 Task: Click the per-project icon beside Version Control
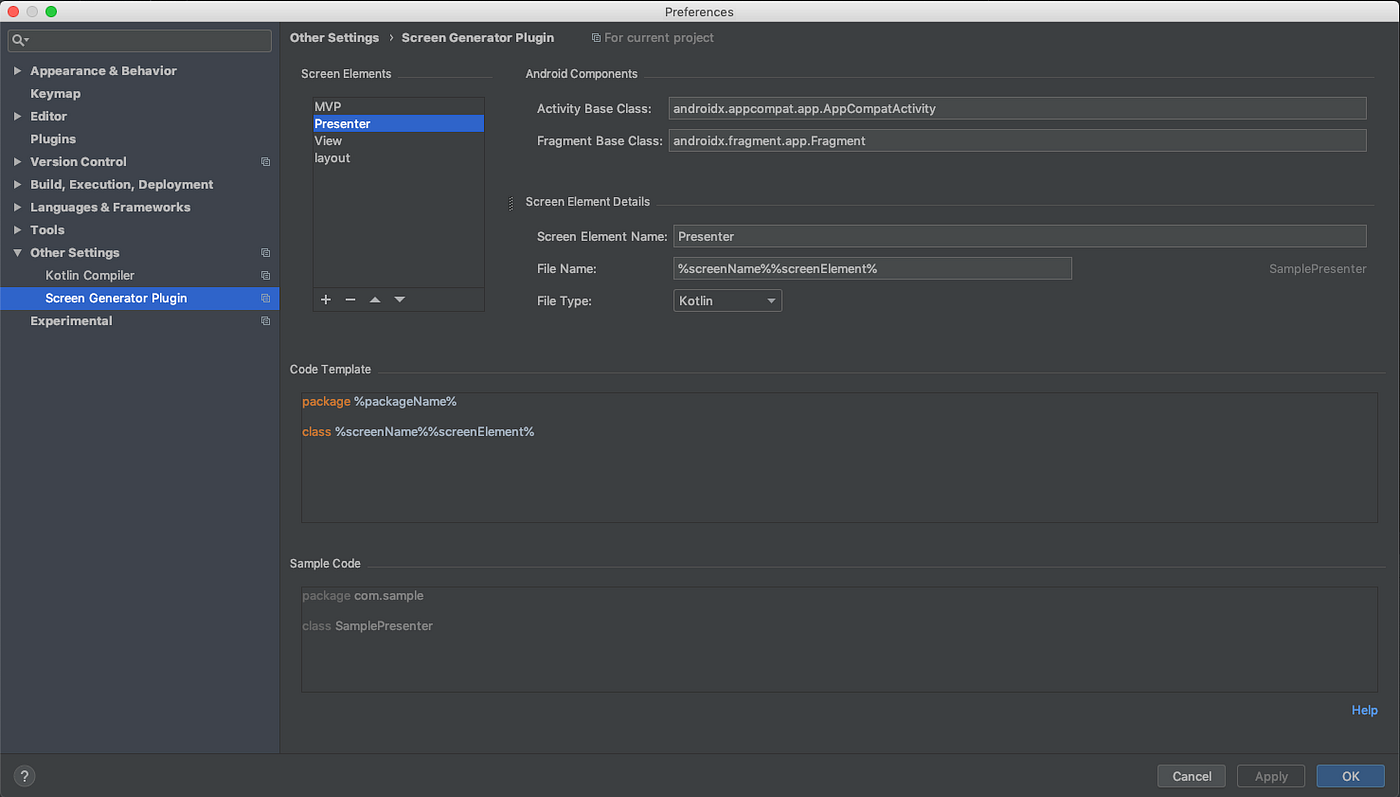(265, 161)
